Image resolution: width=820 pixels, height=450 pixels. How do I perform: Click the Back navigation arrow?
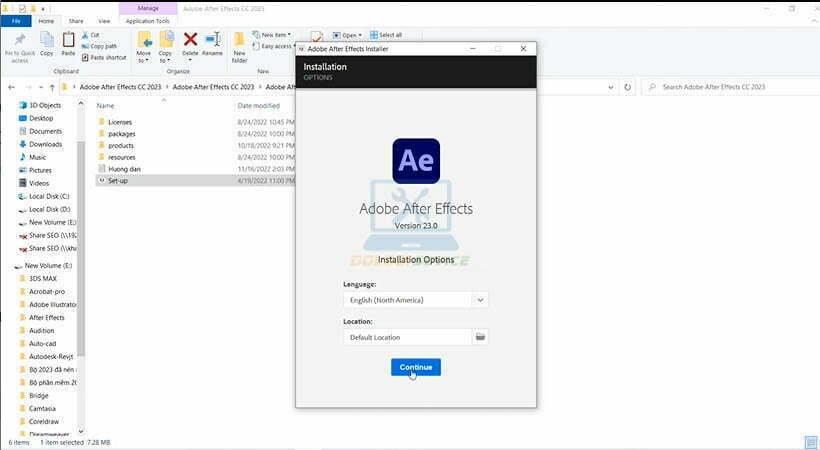pyautogui.click(x=12, y=87)
